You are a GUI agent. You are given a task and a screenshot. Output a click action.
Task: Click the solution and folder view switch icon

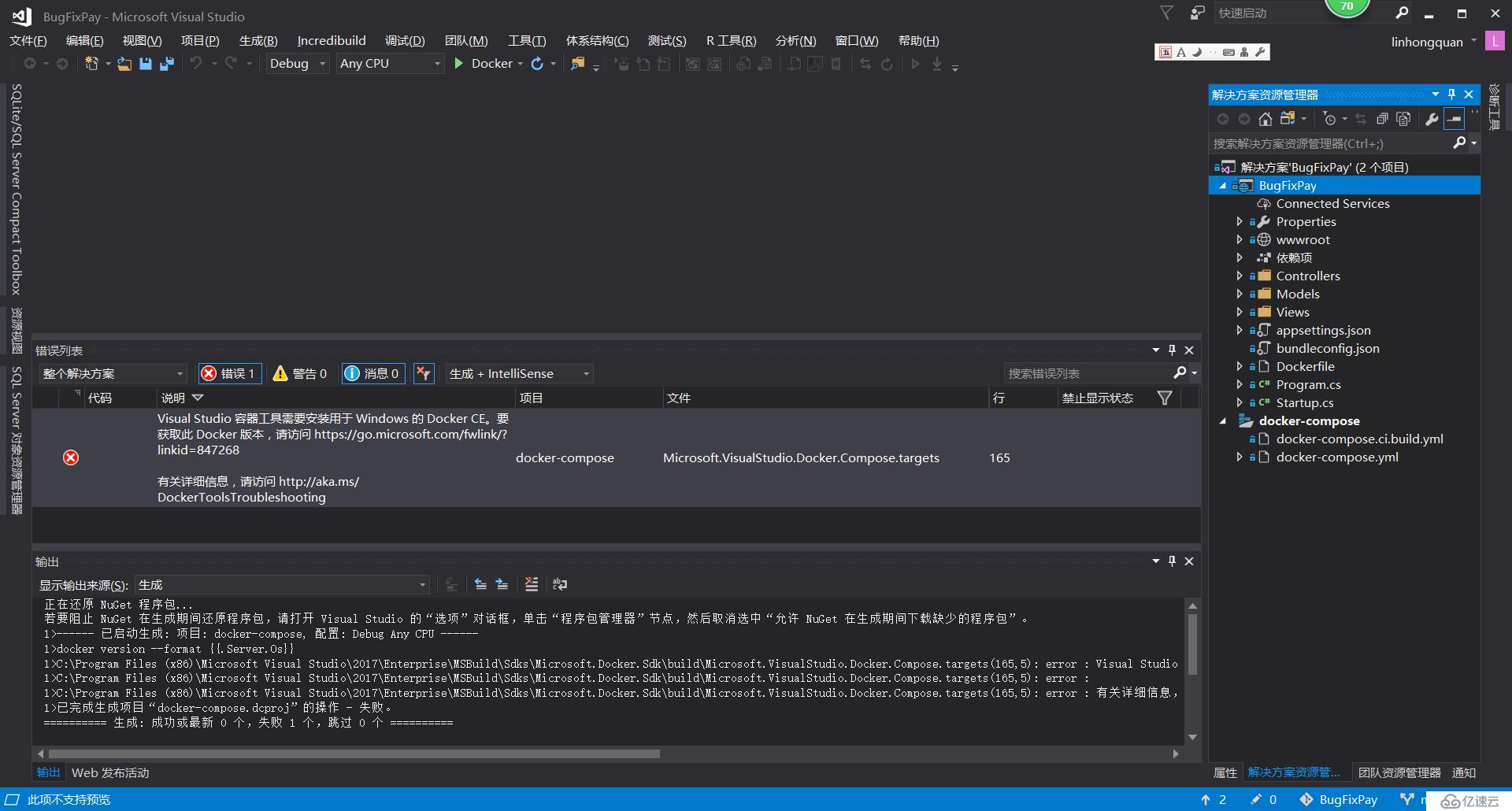1288,119
